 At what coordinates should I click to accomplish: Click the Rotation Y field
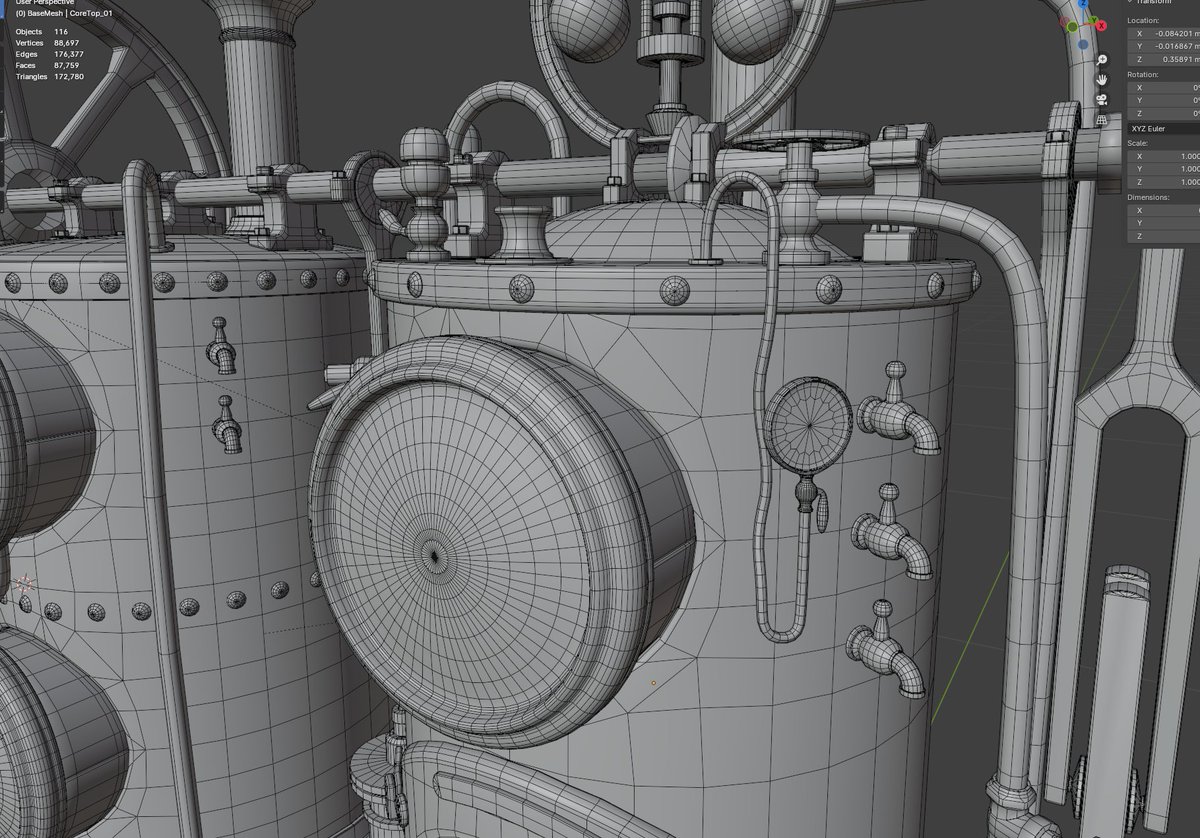pyautogui.click(x=1164, y=101)
